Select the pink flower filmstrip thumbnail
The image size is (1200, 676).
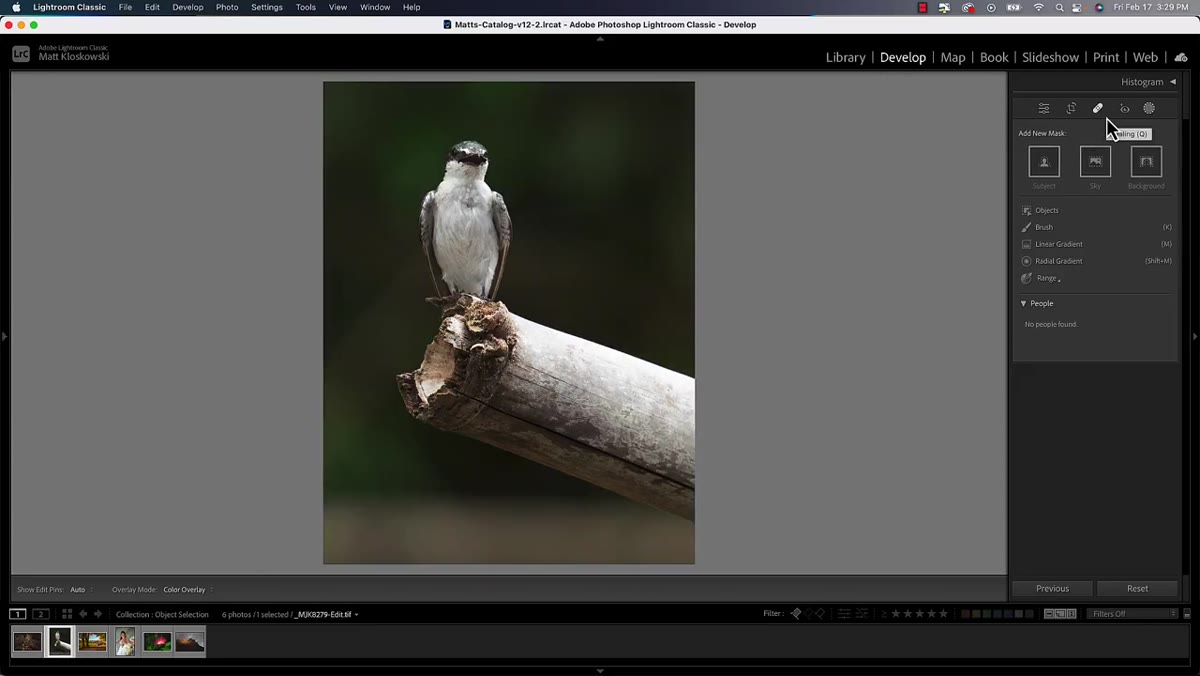(157, 642)
